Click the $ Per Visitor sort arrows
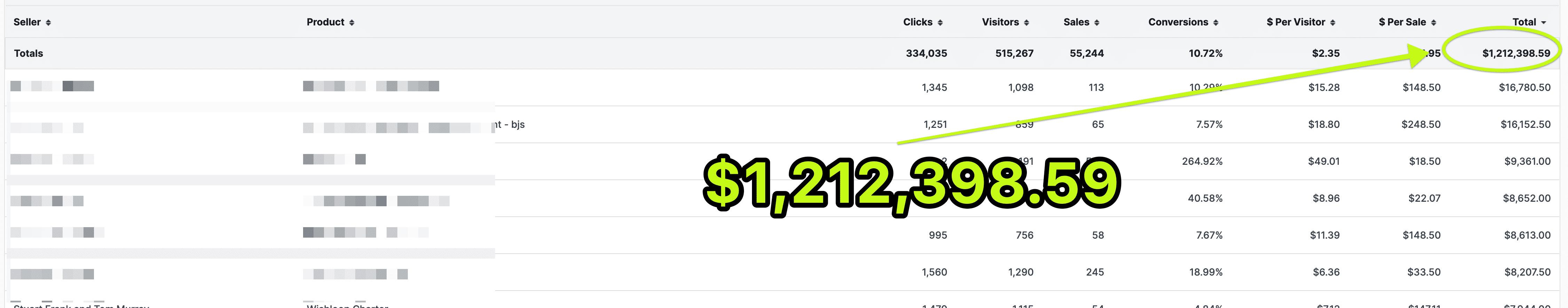The height and width of the screenshot is (308, 1568). pyautogui.click(x=1332, y=23)
